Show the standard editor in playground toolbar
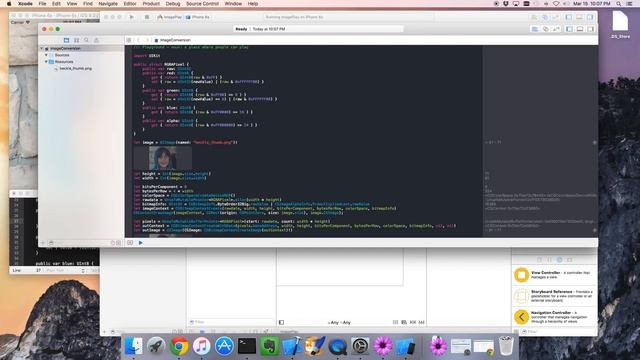Screen dimensions: 640x360 click(x=535, y=29)
